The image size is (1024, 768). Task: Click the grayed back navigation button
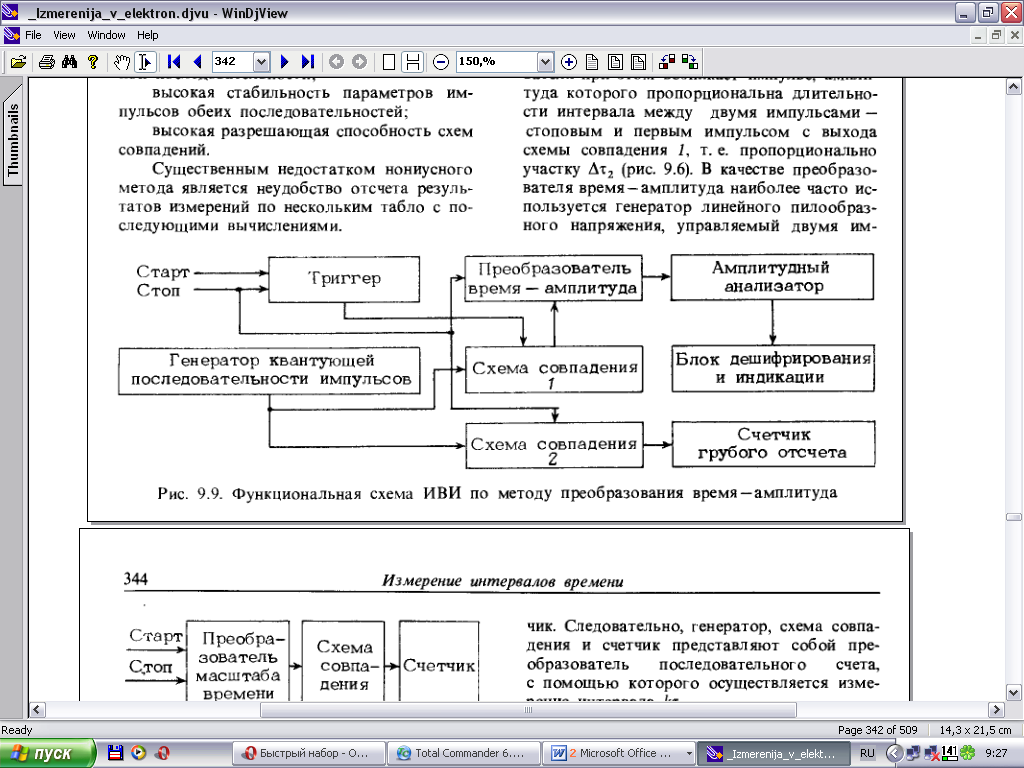(x=336, y=61)
